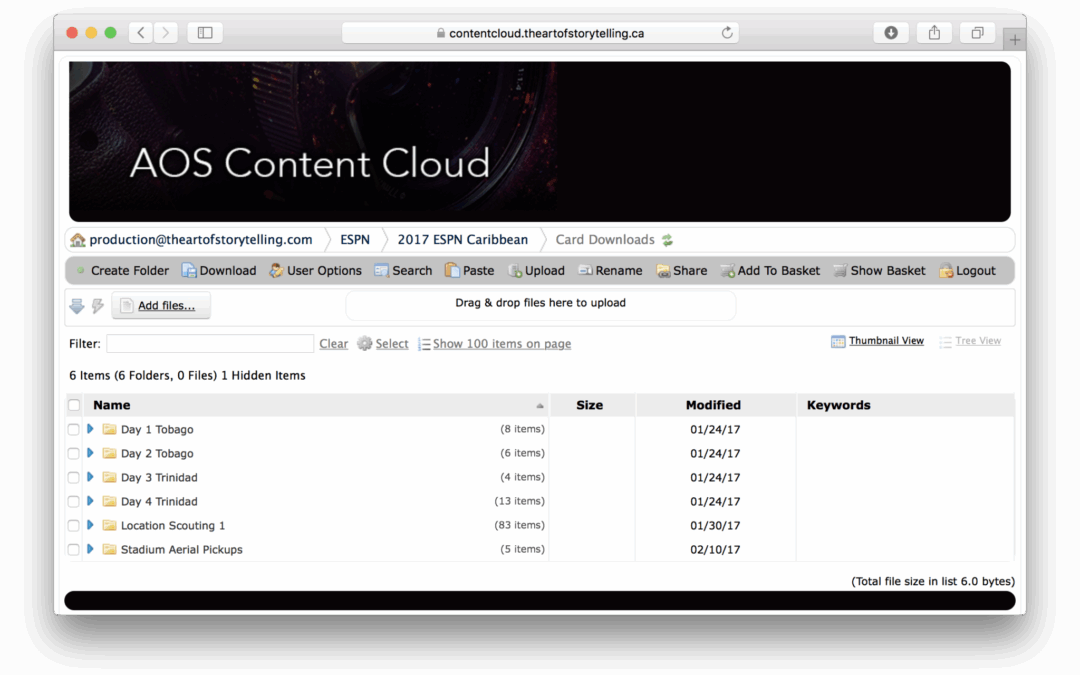
Task: Click the download arrow icon left of Add files
Action: point(77,306)
